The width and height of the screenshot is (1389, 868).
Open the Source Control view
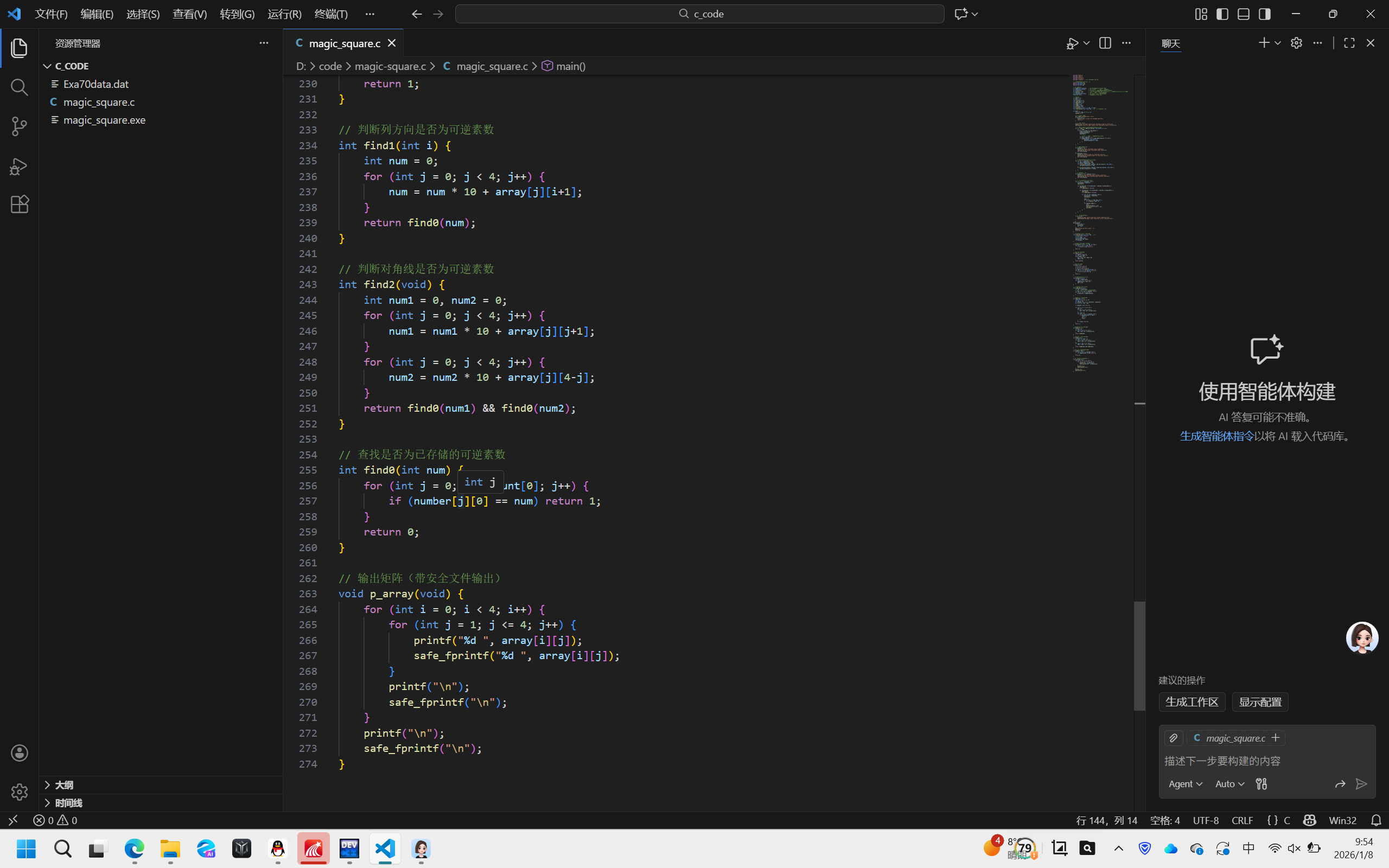pyautogui.click(x=19, y=126)
